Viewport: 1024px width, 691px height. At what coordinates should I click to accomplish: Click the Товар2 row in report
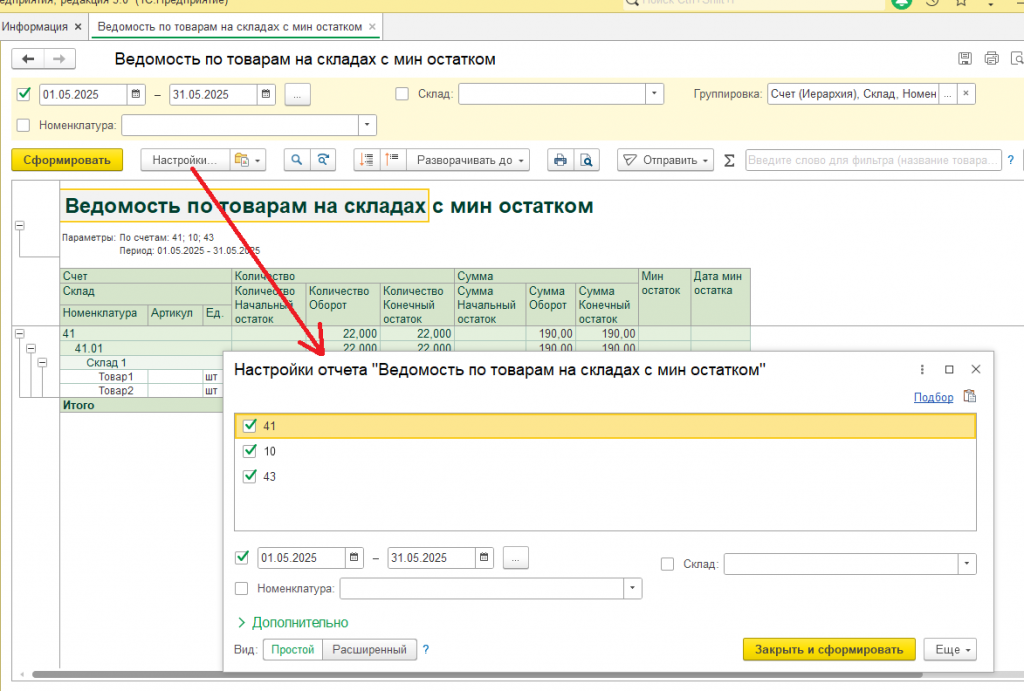coord(142,391)
